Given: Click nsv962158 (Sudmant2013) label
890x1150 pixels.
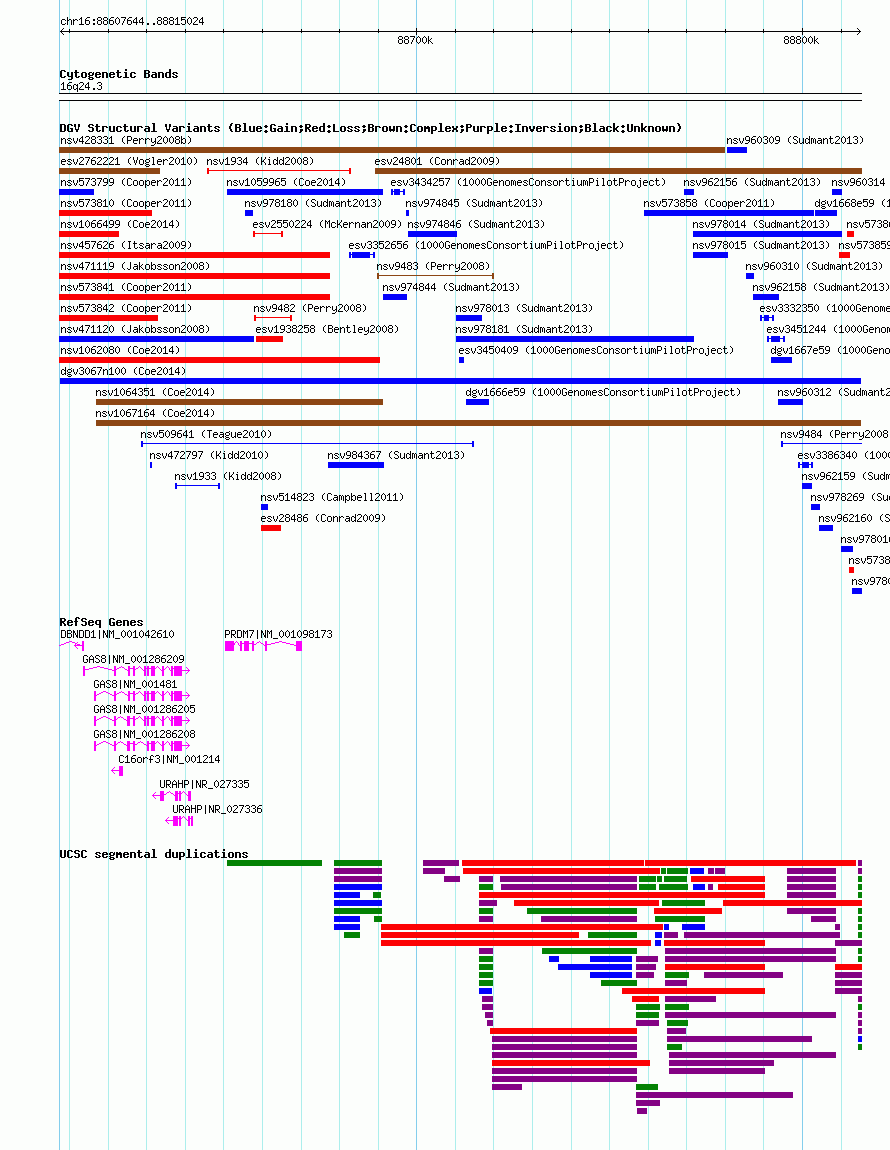Looking at the screenshot, I should pyautogui.click(x=820, y=288).
